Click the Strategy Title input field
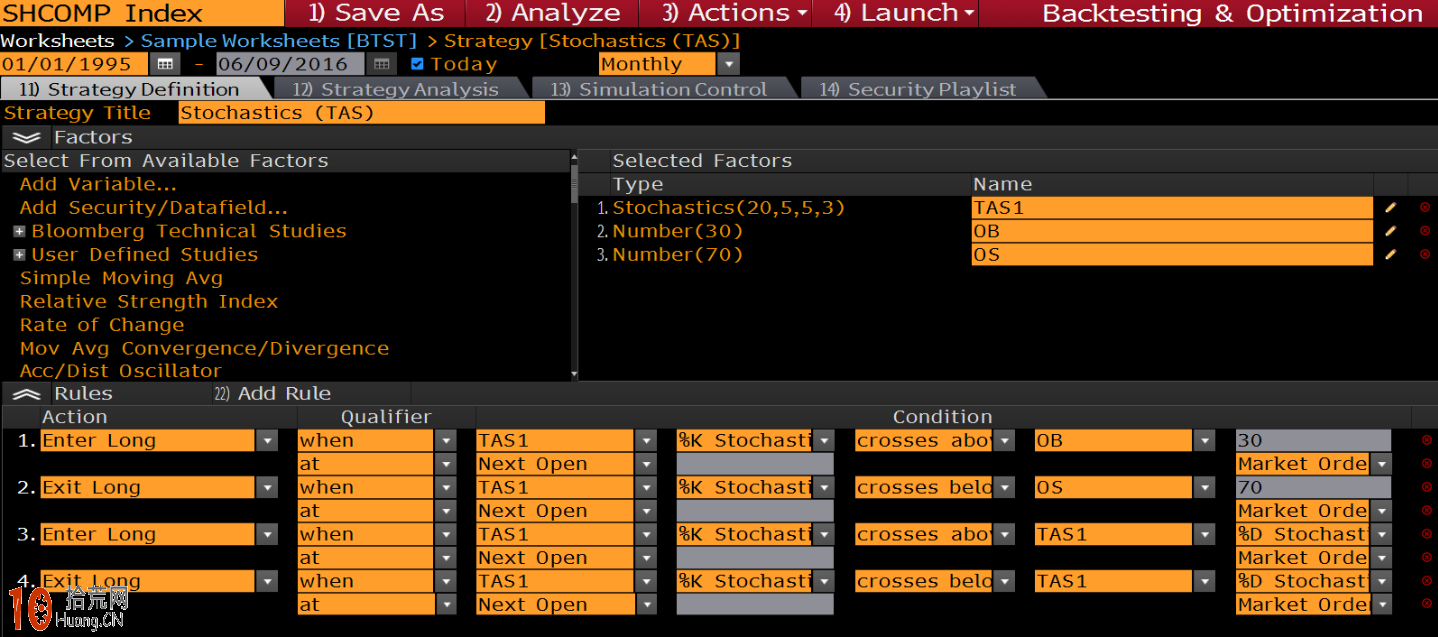 coord(361,113)
